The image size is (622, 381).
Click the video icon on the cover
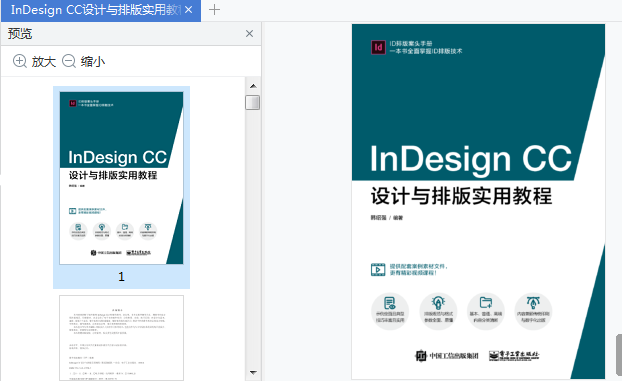pyautogui.click(x=378, y=269)
